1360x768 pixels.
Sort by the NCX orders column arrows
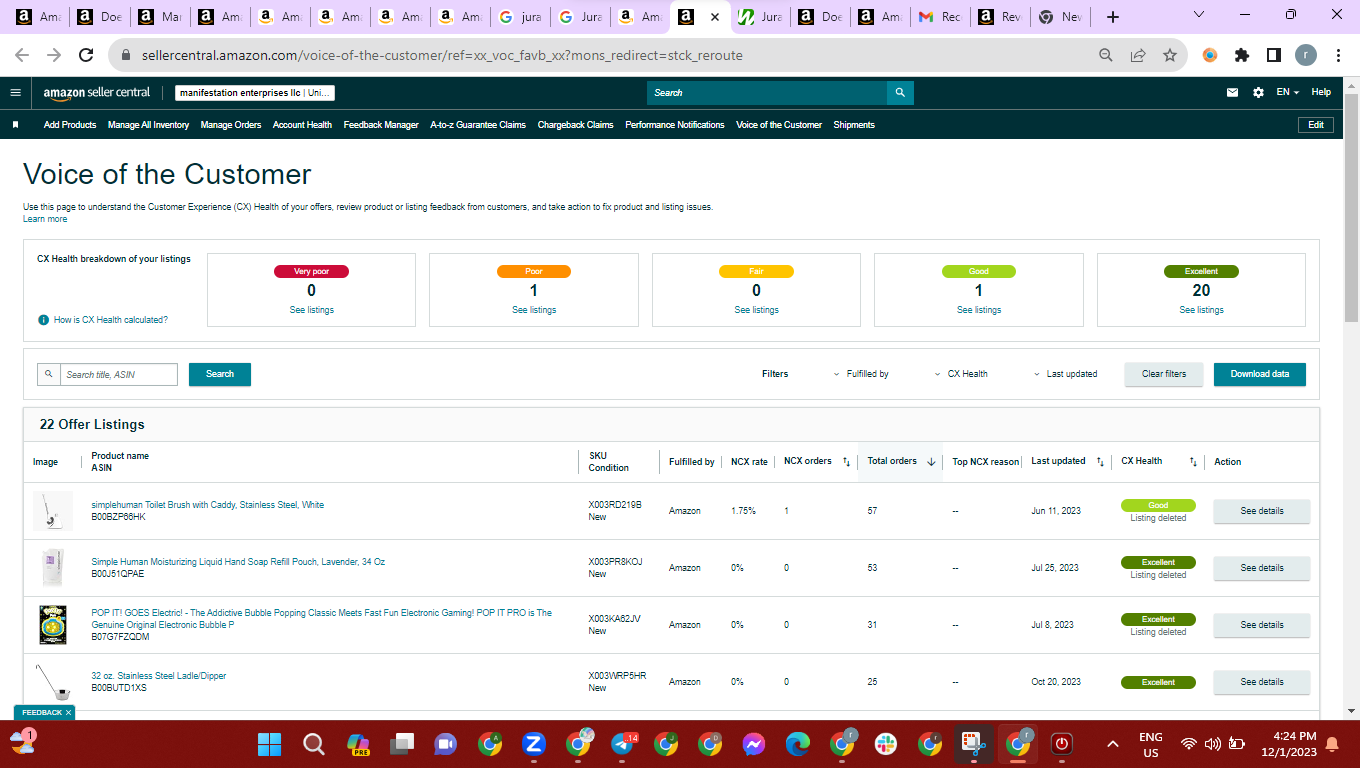[x=846, y=462]
